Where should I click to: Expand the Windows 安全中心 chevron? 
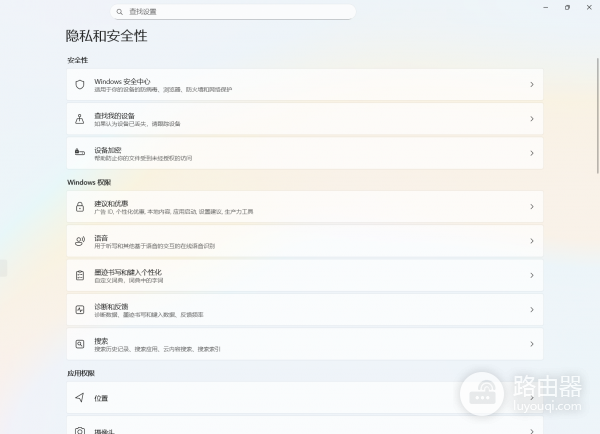[x=532, y=85]
